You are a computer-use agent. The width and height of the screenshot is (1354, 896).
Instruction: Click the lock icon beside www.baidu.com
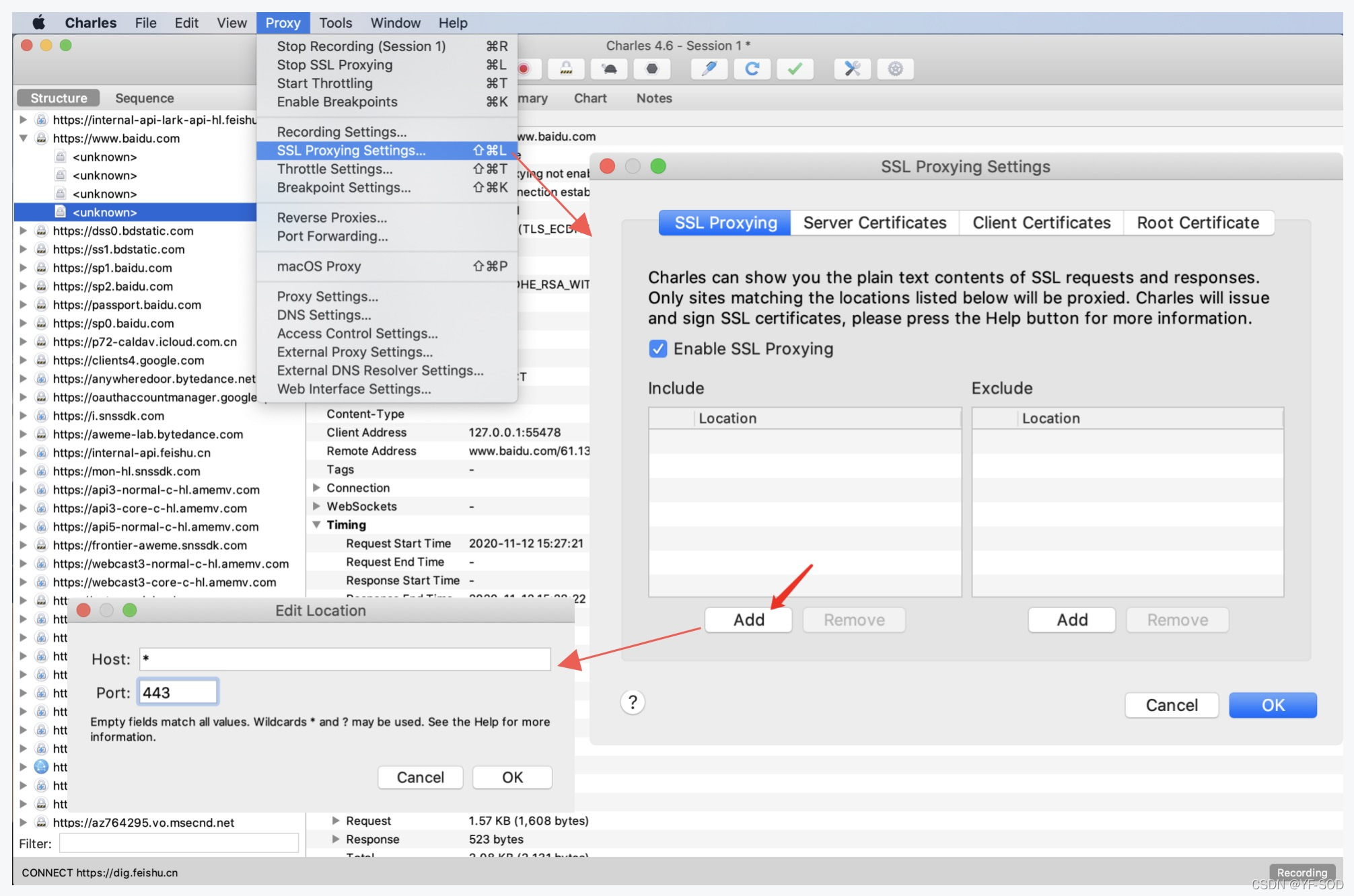click(x=41, y=138)
